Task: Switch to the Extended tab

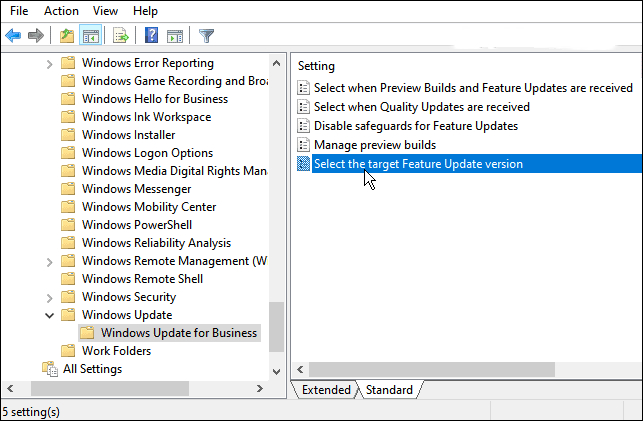Action: 326,390
